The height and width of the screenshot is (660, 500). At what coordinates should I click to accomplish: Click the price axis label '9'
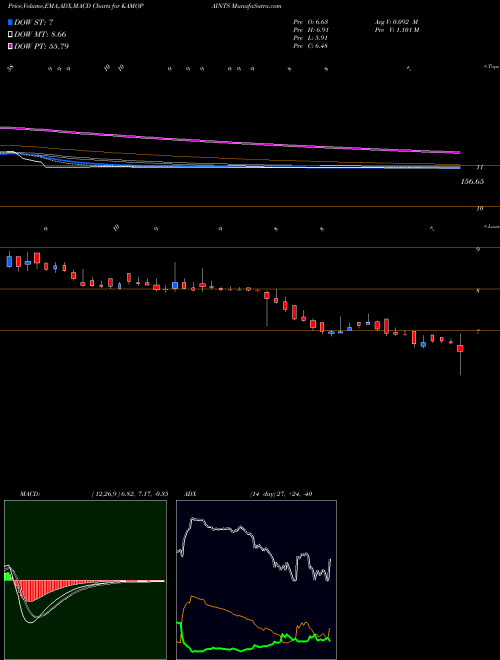point(478,249)
